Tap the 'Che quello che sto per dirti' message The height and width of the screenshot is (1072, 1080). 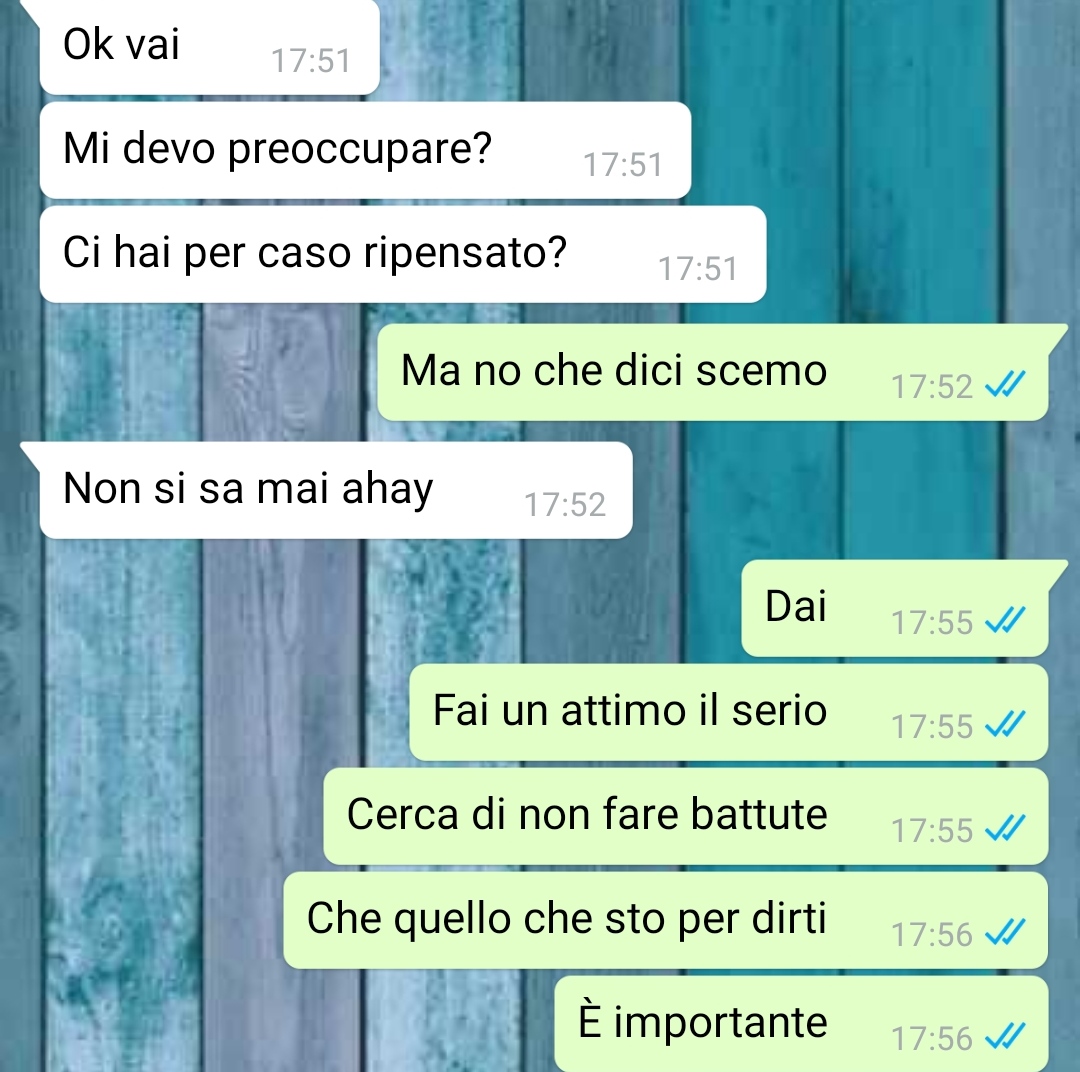pyautogui.click(x=666, y=920)
